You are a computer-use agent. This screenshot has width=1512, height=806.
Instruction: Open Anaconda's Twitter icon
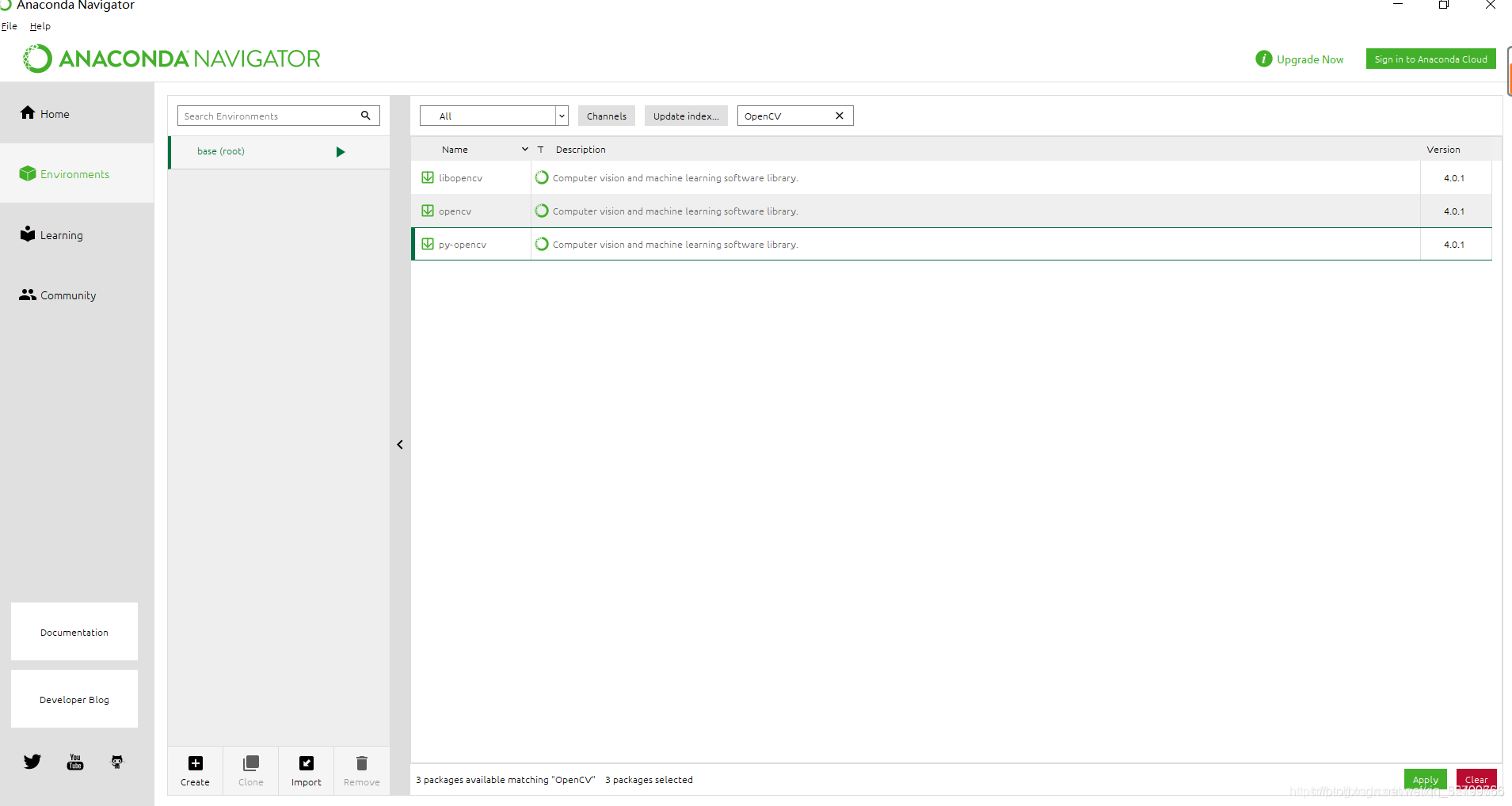click(32, 762)
